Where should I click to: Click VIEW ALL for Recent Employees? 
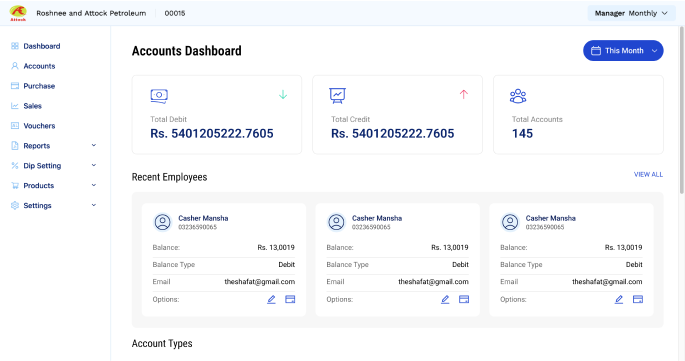pyautogui.click(x=648, y=174)
